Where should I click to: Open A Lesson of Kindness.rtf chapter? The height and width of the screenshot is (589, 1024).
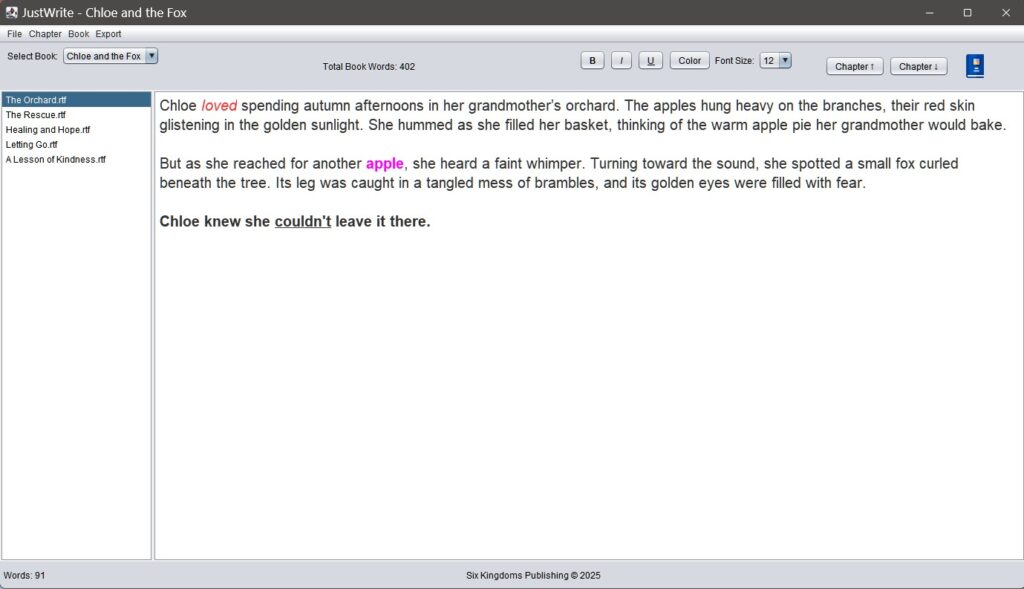tap(55, 160)
